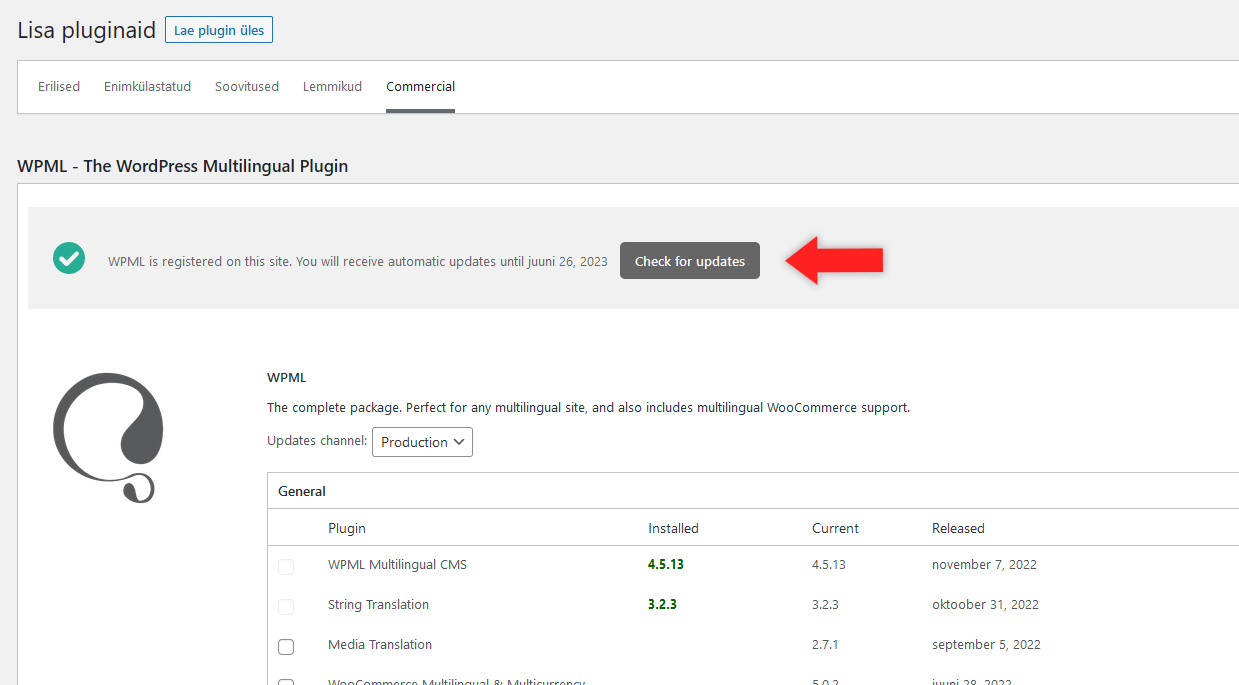Click the Media Translation plugin name

point(380,645)
